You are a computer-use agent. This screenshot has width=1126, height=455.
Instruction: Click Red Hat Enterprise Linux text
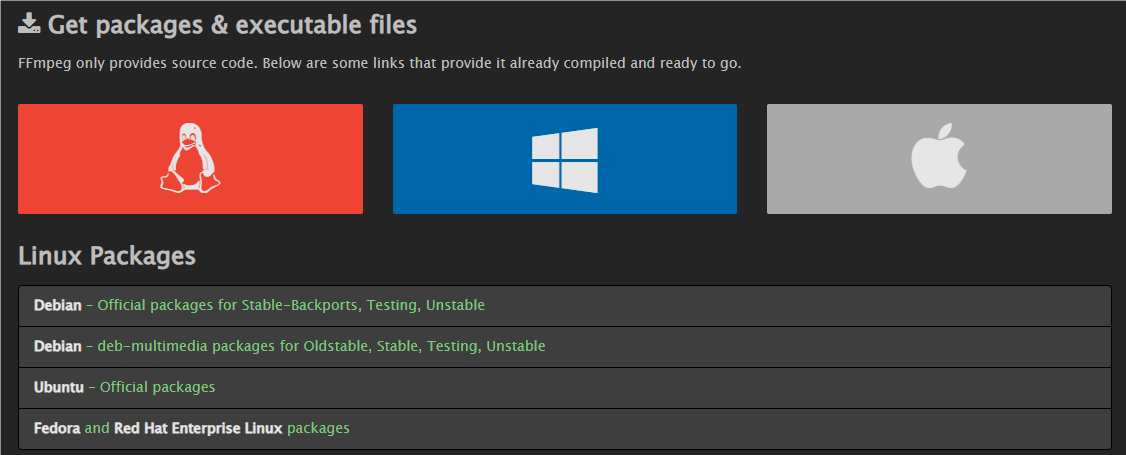point(198,428)
